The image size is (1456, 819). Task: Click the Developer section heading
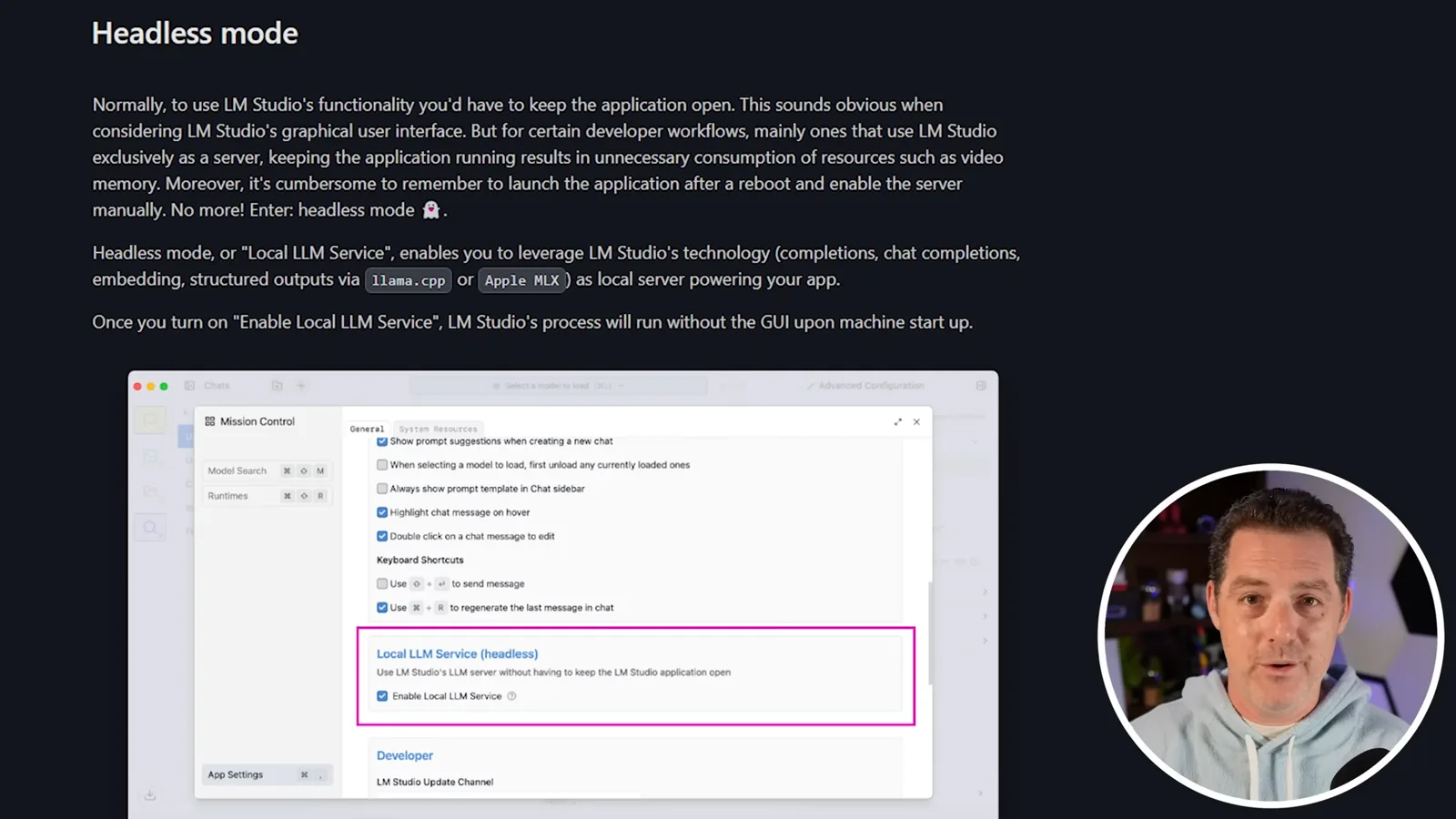[x=405, y=755]
